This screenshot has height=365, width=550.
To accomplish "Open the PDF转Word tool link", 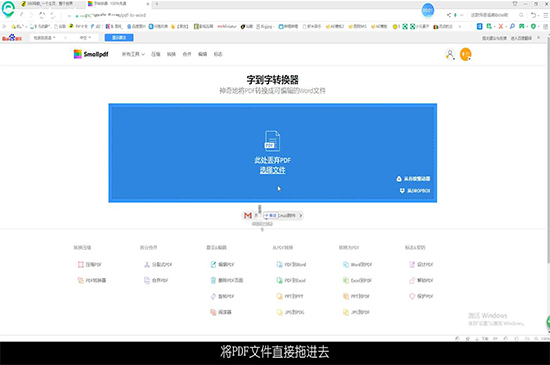I will click(x=291, y=264).
